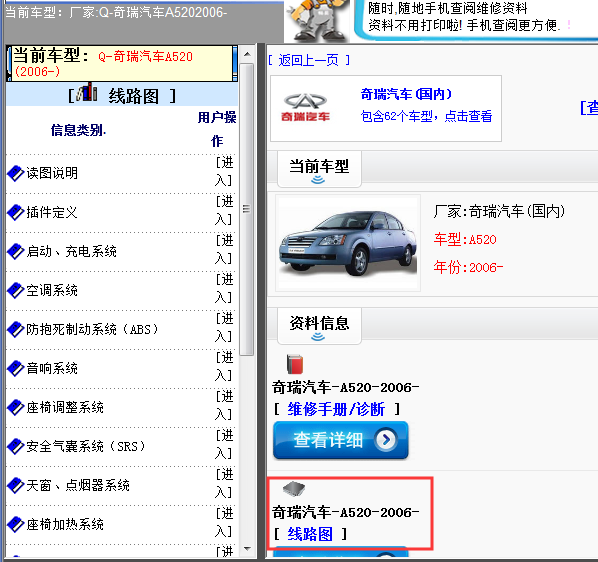
Task: Click the book icon beside 座椅加热系统
Action: tap(16, 525)
